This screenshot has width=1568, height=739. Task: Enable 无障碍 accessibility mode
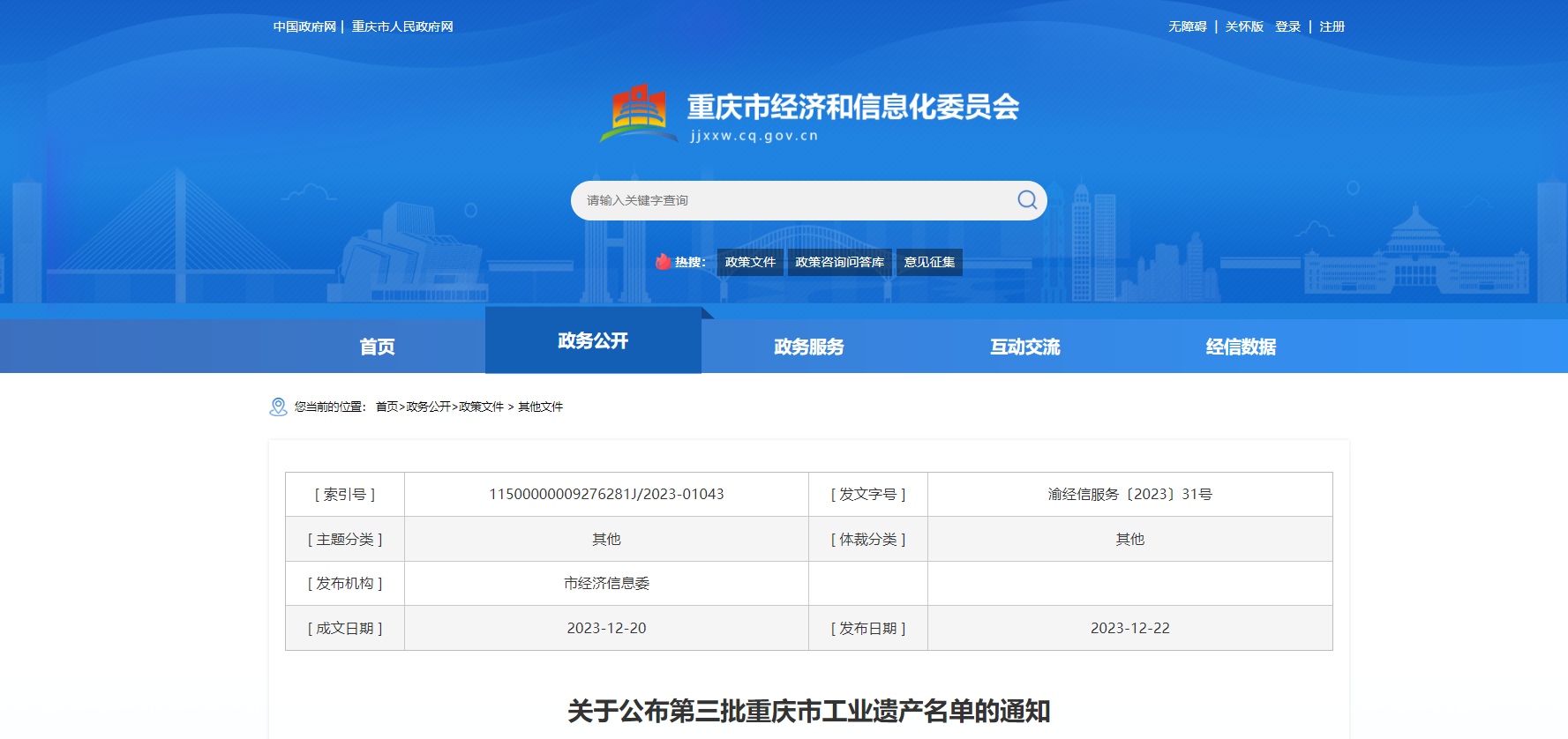[x=1187, y=26]
